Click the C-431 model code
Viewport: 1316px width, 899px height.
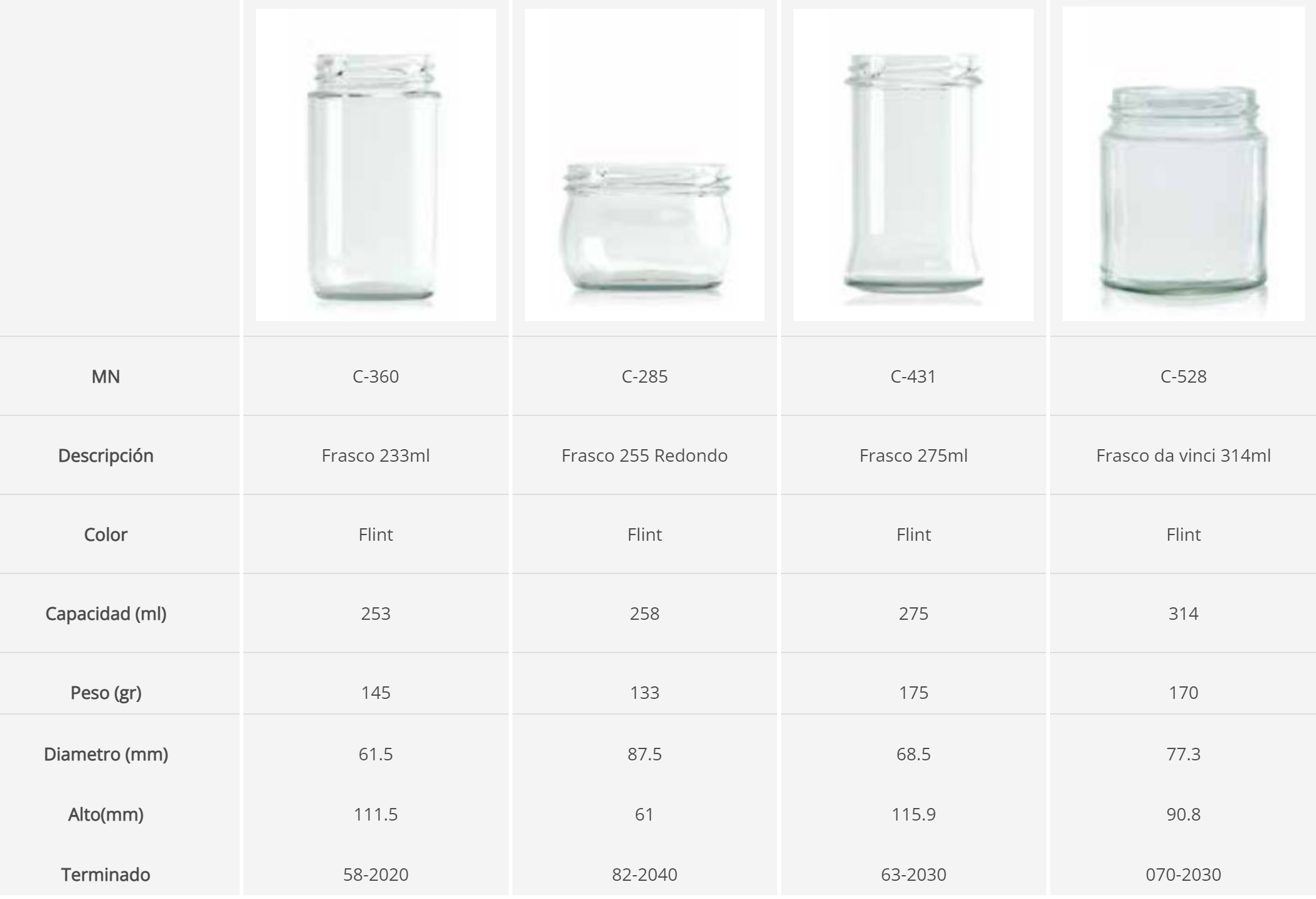click(913, 376)
